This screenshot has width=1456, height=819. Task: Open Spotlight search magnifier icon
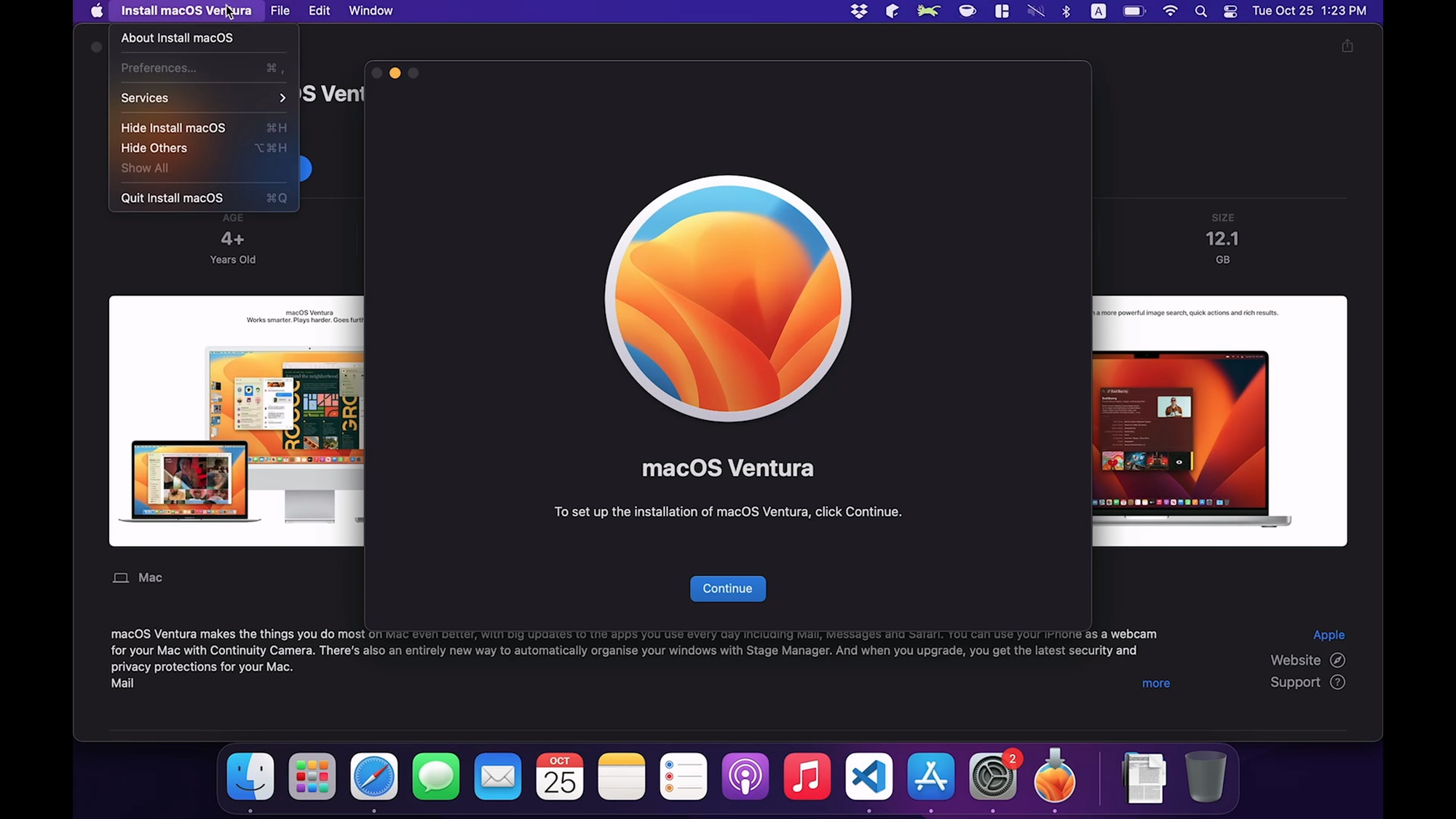[x=1200, y=11]
